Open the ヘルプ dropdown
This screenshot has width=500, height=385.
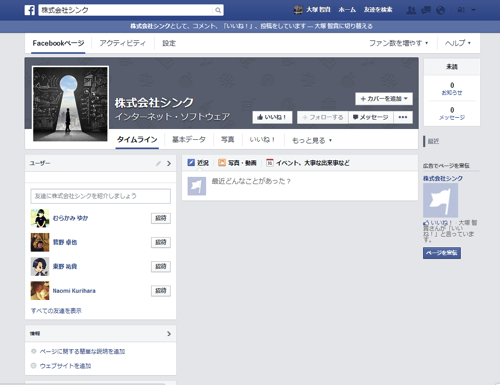pyautogui.click(x=458, y=43)
